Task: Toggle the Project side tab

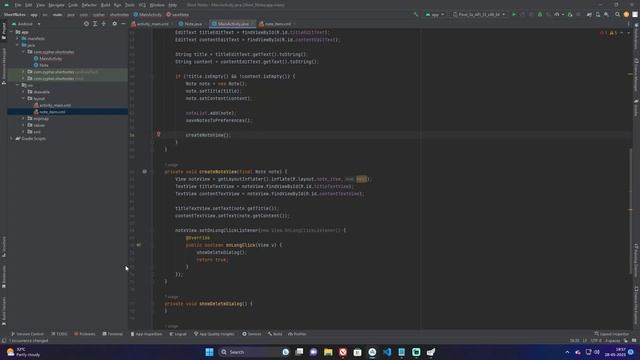Action: pos(4,31)
